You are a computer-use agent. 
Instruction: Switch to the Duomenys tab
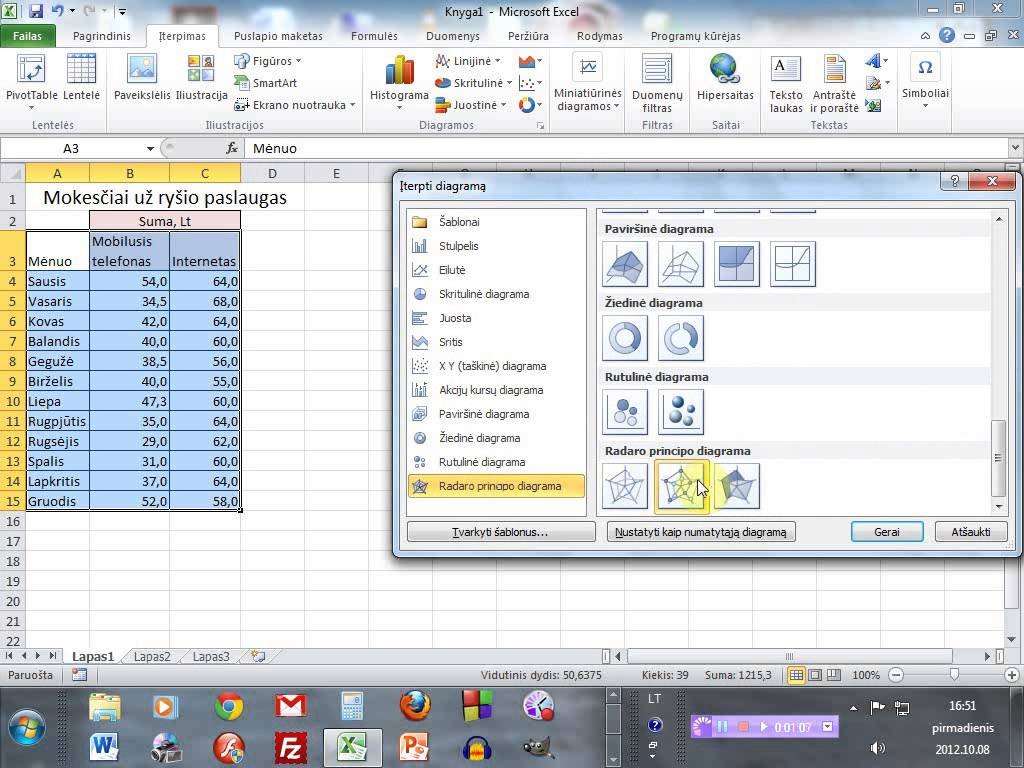pyautogui.click(x=453, y=36)
